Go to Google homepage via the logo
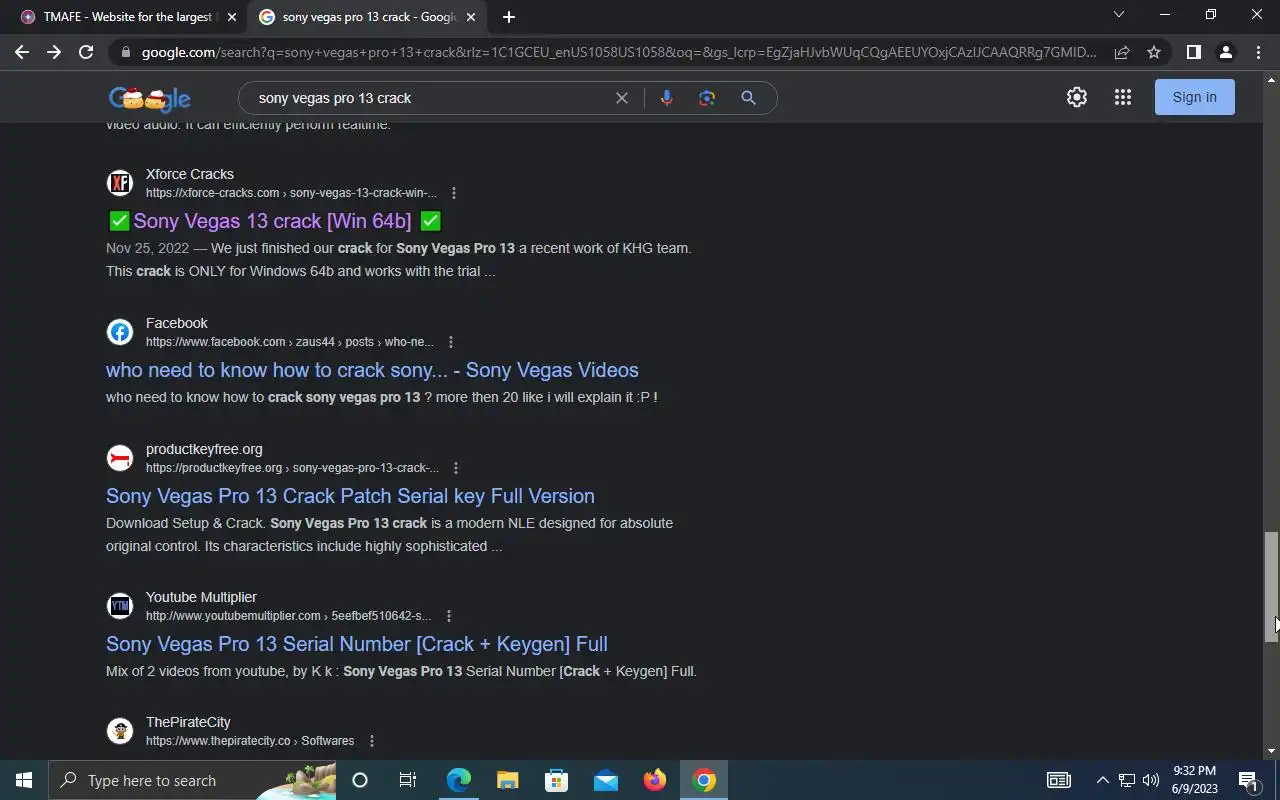This screenshot has width=1280, height=800. point(150,98)
